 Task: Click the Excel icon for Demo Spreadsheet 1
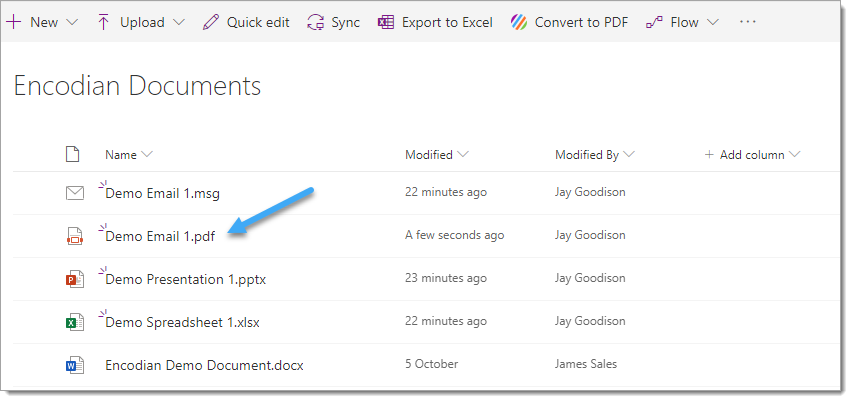tap(74, 322)
